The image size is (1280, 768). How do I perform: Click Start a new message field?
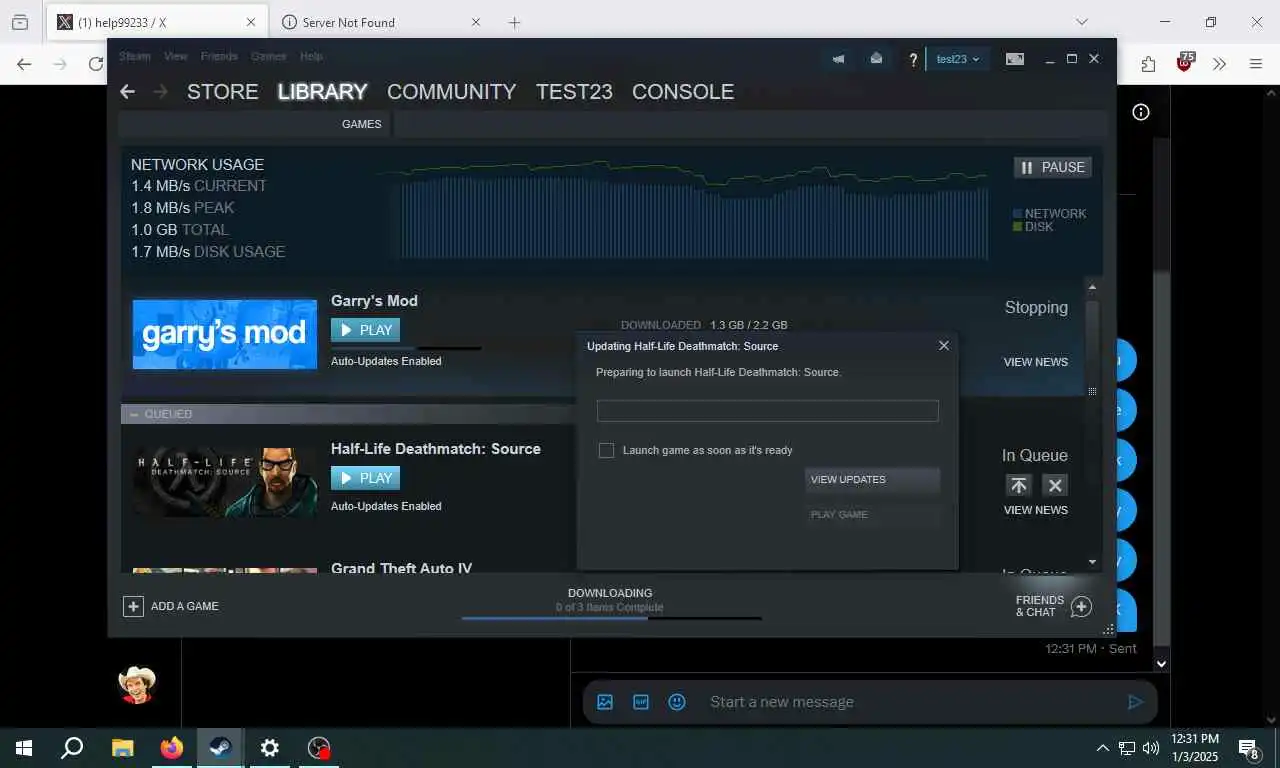pos(910,702)
